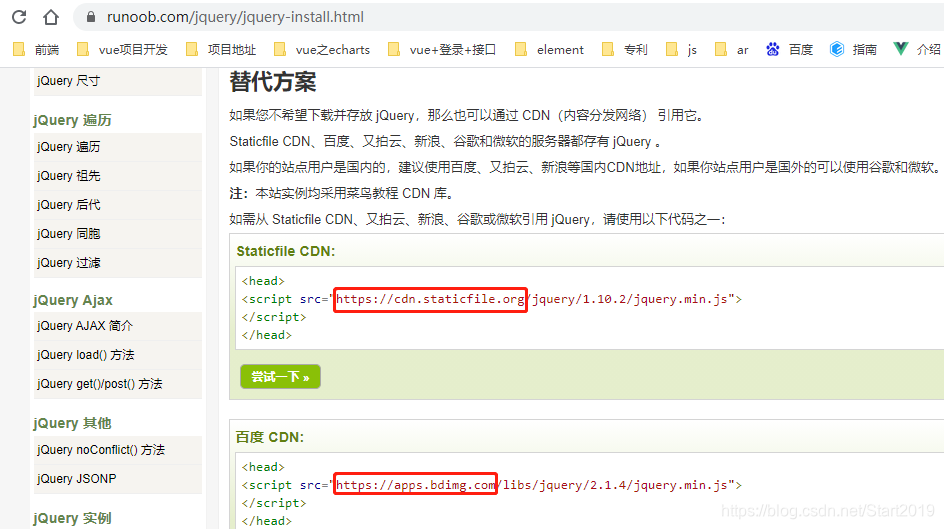Open jQuery 后代 sidebar link
The height and width of the screenshot is (529, 944).
[118, 205]
